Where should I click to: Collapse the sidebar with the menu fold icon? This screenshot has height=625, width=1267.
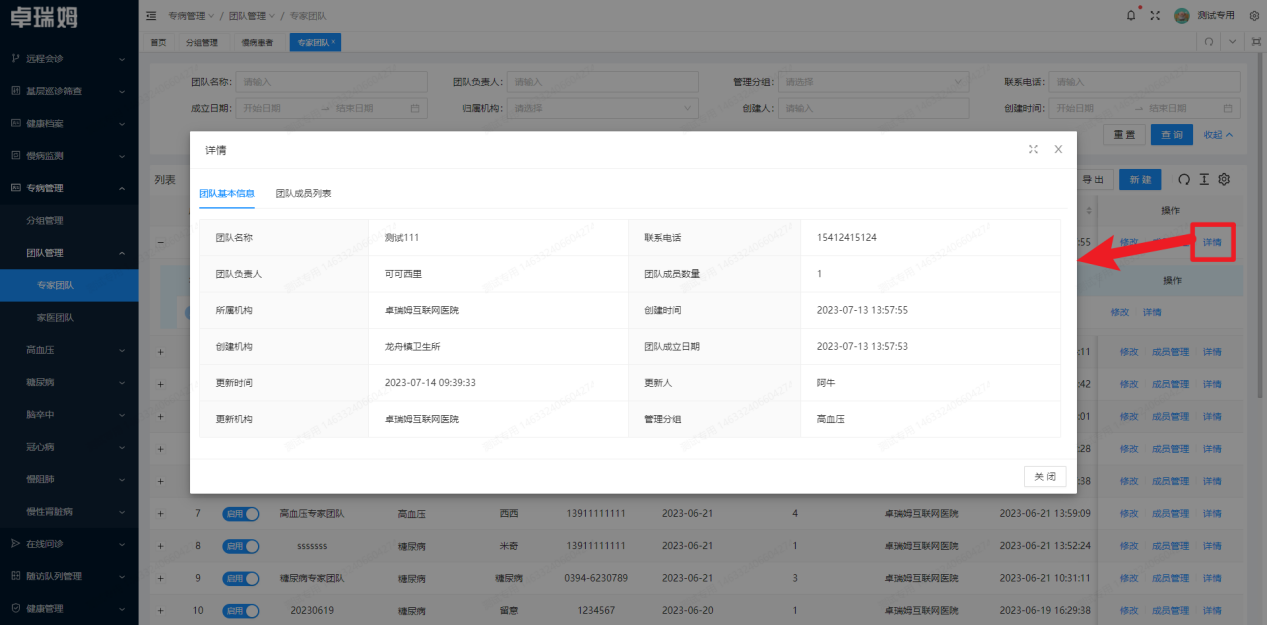(151, 16)
